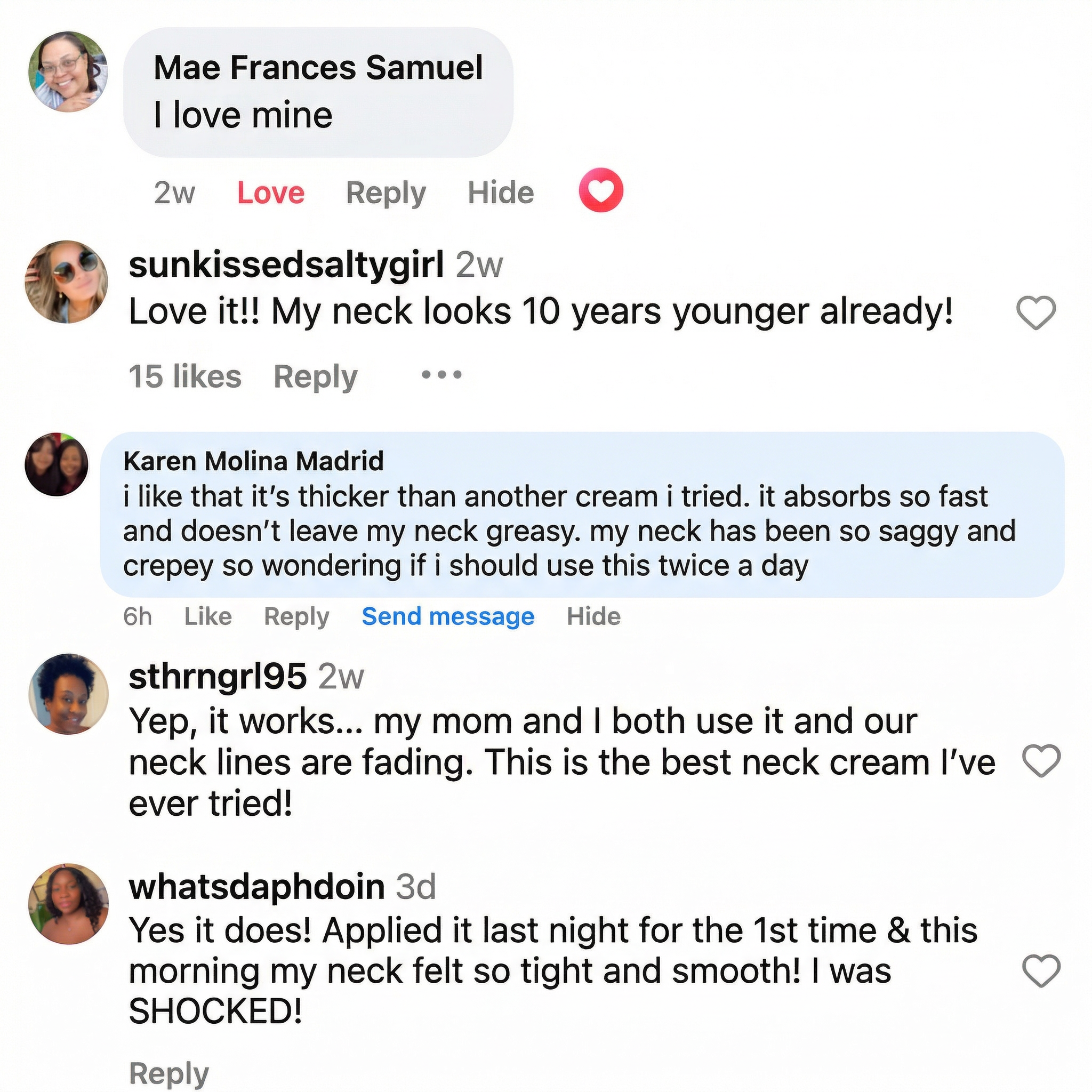Reply to Mae Frances Samuel's comment
The width and height of the screenshot is (1092, 1092).
(x=386, y=194)
